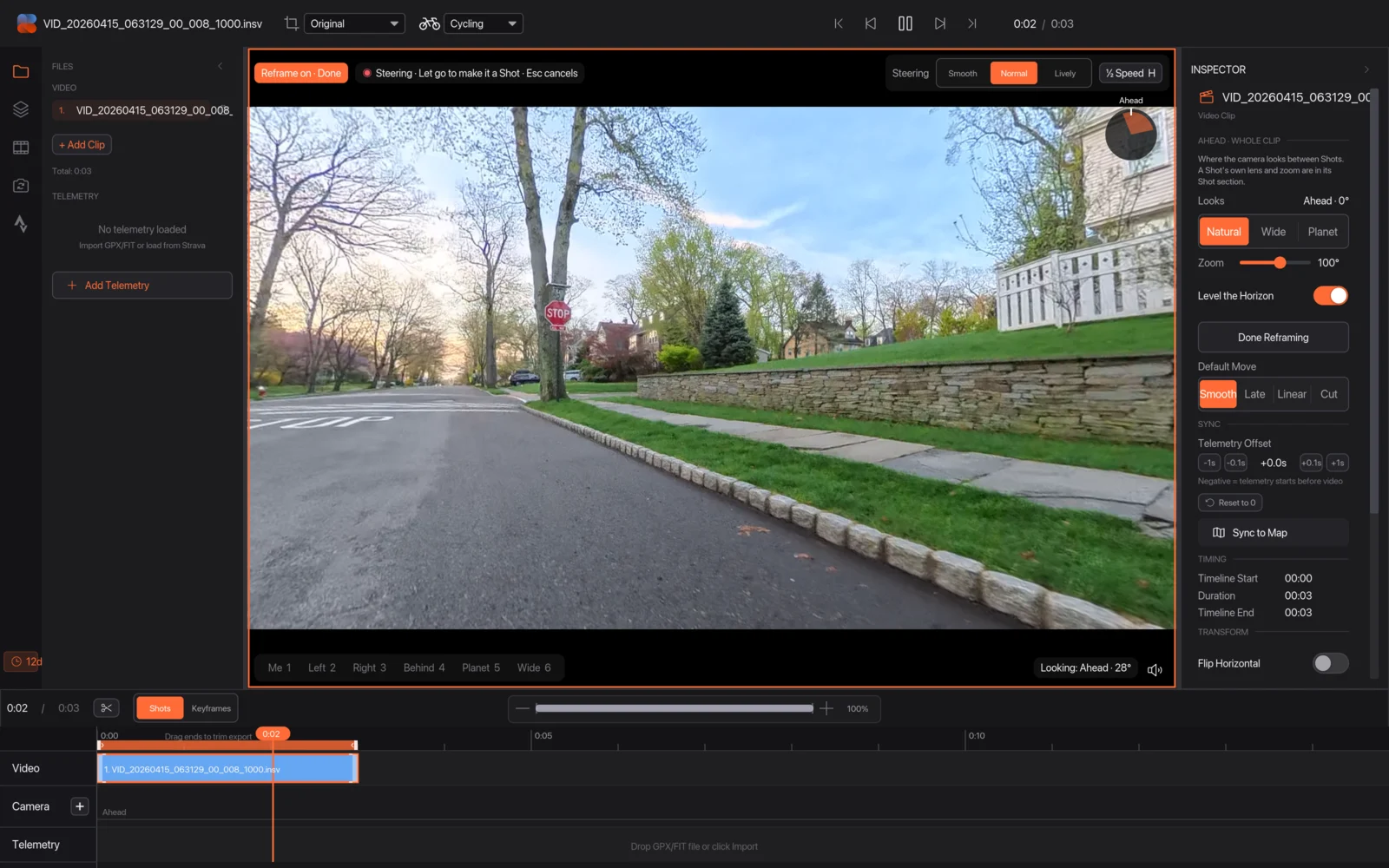
Task: Collapse the Inspector panel chevron
Action: pos(1366,69)
